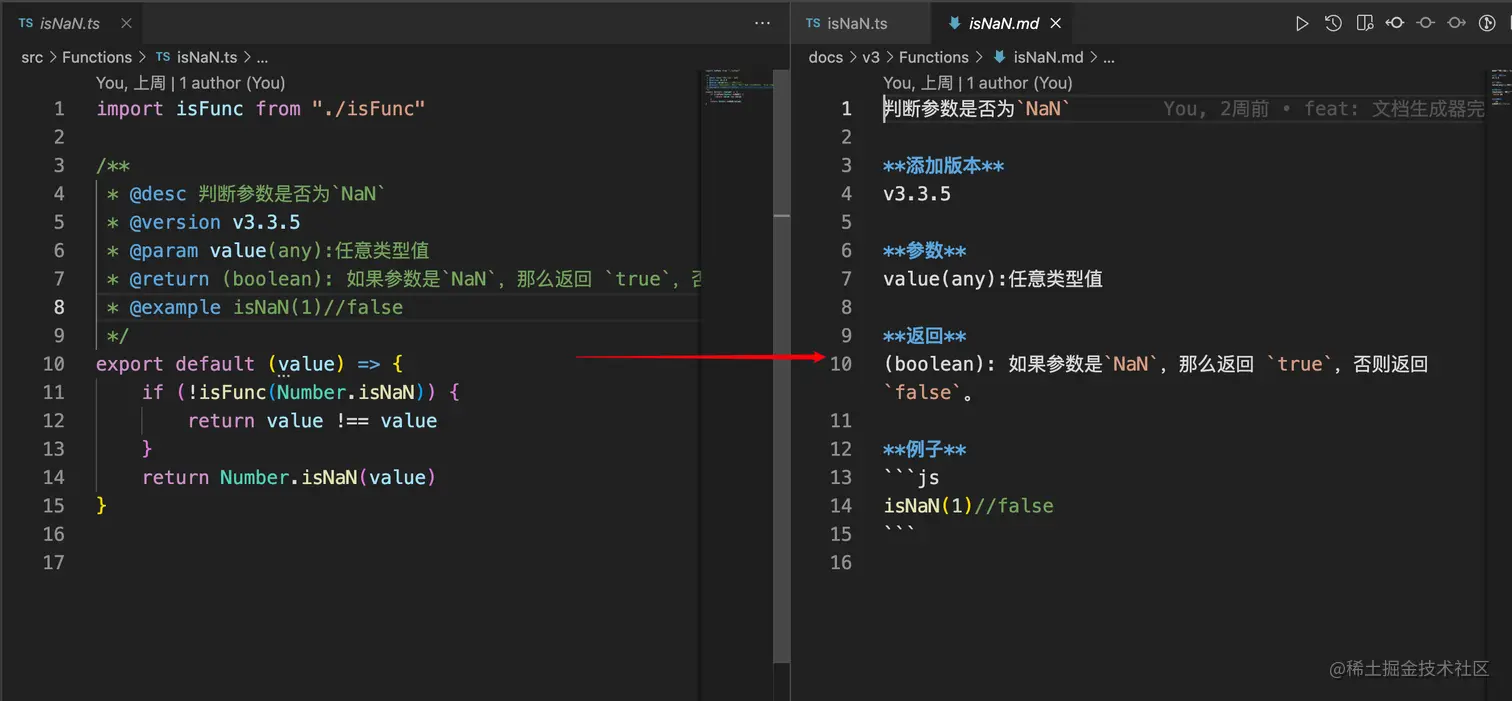Click the 'export default (value) => {' line
The width and height of the screenshot is (1512, 701).
point(250,364)
